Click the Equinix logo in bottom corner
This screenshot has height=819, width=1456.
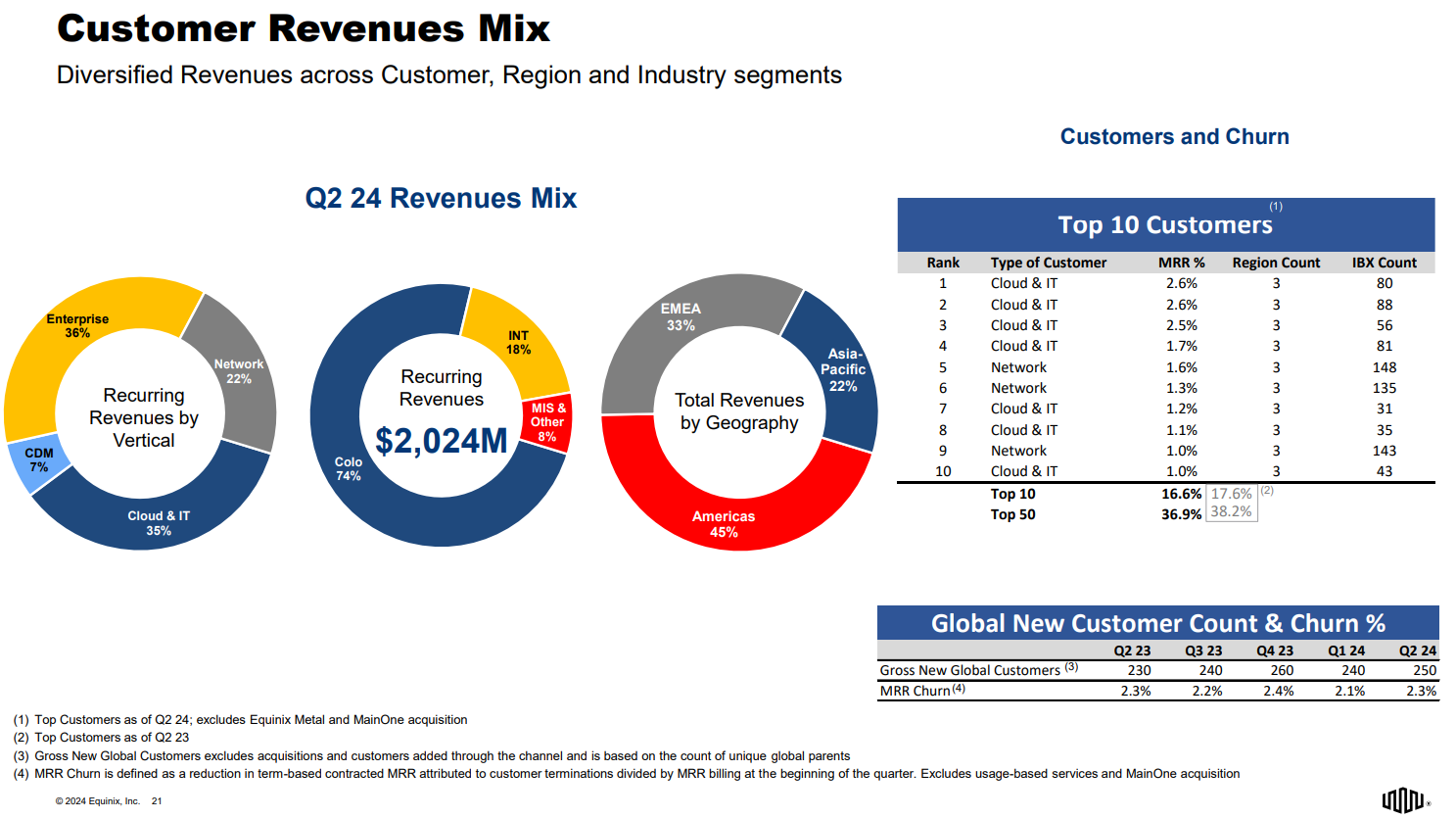coord(1403,800)
